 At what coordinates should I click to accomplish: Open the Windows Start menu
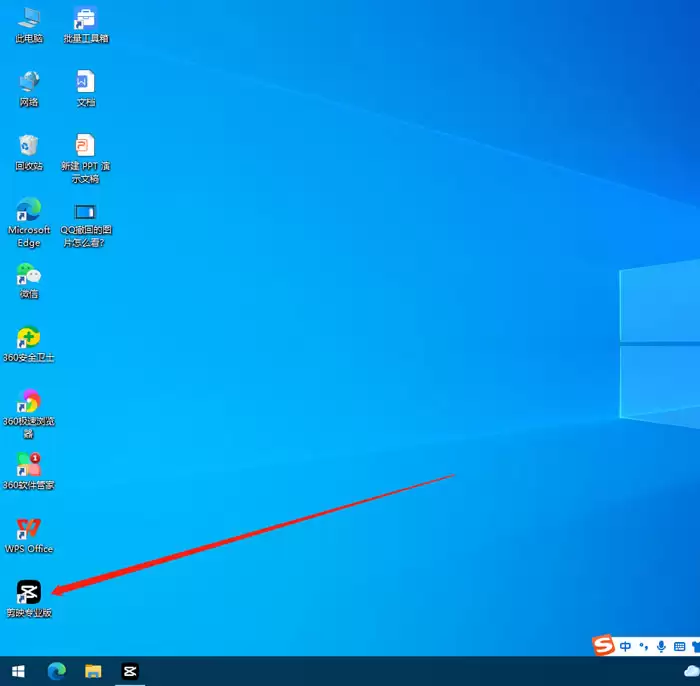point(18,671)
